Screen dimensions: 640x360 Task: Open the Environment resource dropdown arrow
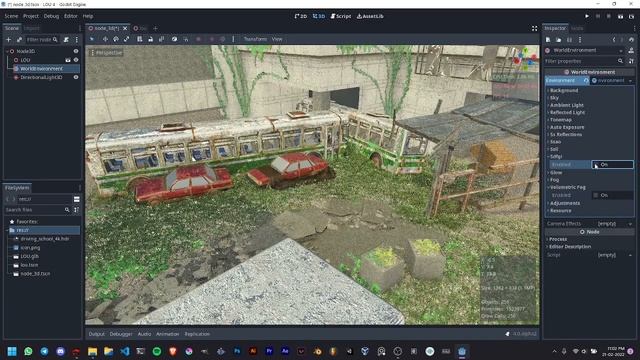pyautogui.click(x=630, y=81)
